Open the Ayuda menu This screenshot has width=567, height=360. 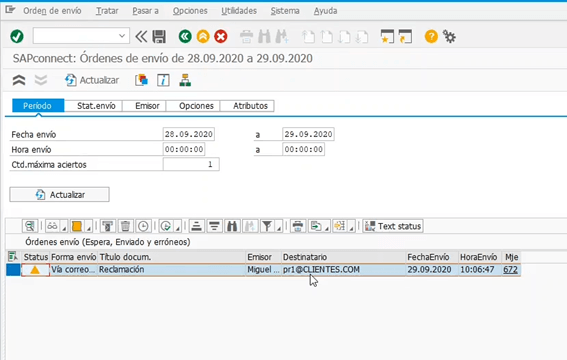(x=325, y=11)
